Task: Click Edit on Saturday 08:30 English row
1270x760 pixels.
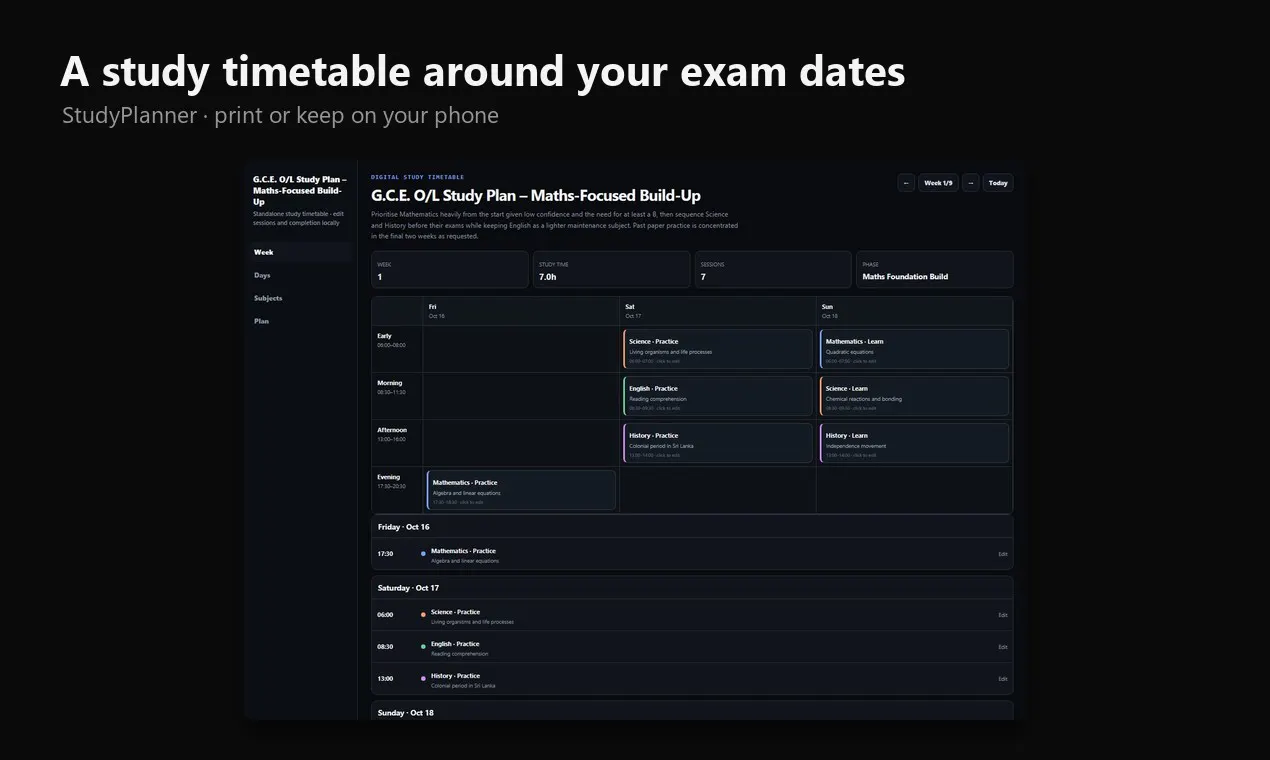Action: coord(1003,647)
